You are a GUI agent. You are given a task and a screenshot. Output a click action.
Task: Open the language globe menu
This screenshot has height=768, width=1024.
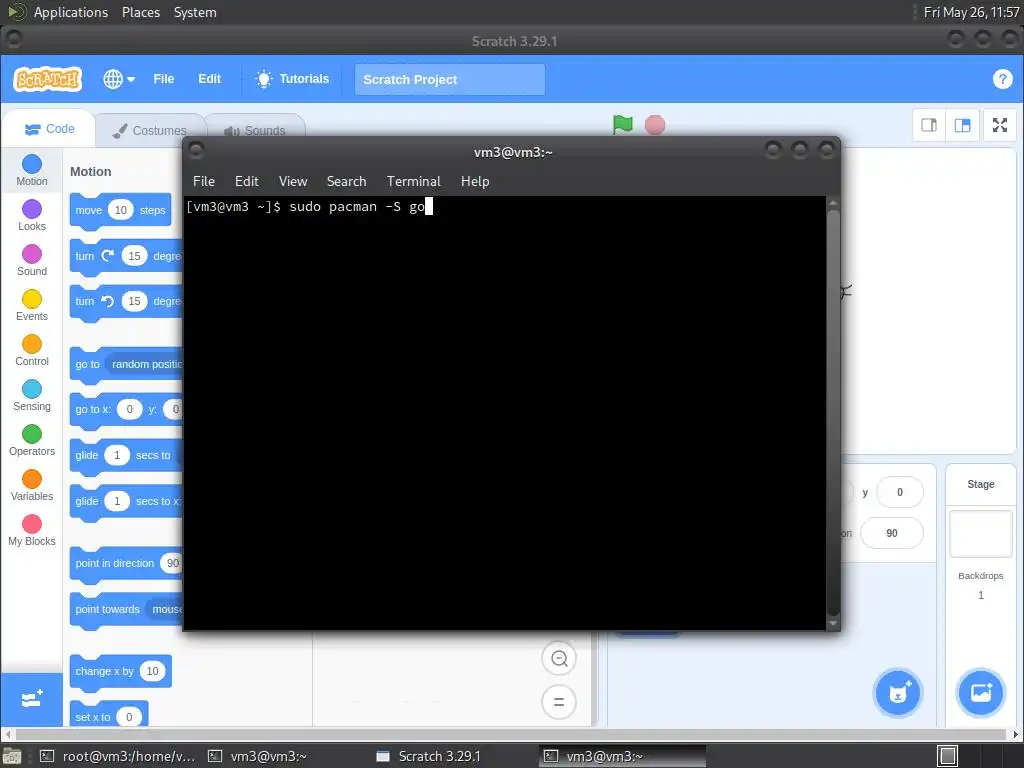[x=119, y=79]
